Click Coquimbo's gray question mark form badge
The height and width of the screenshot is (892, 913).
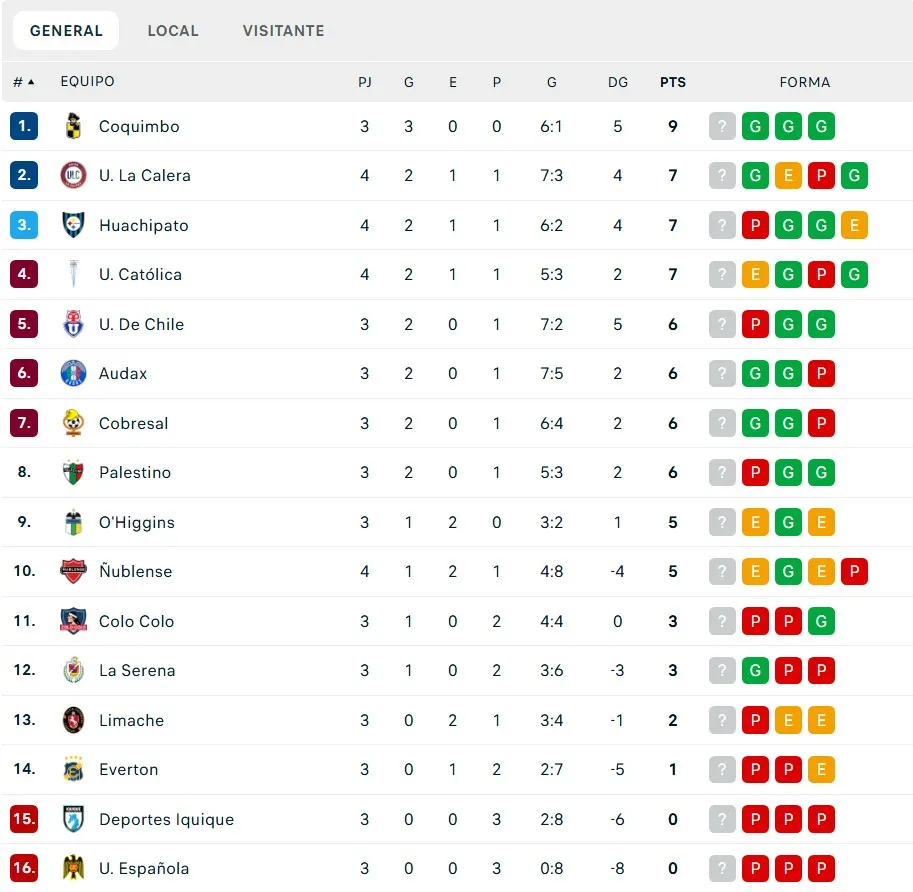pyautogui.click(x=722, y=126)
